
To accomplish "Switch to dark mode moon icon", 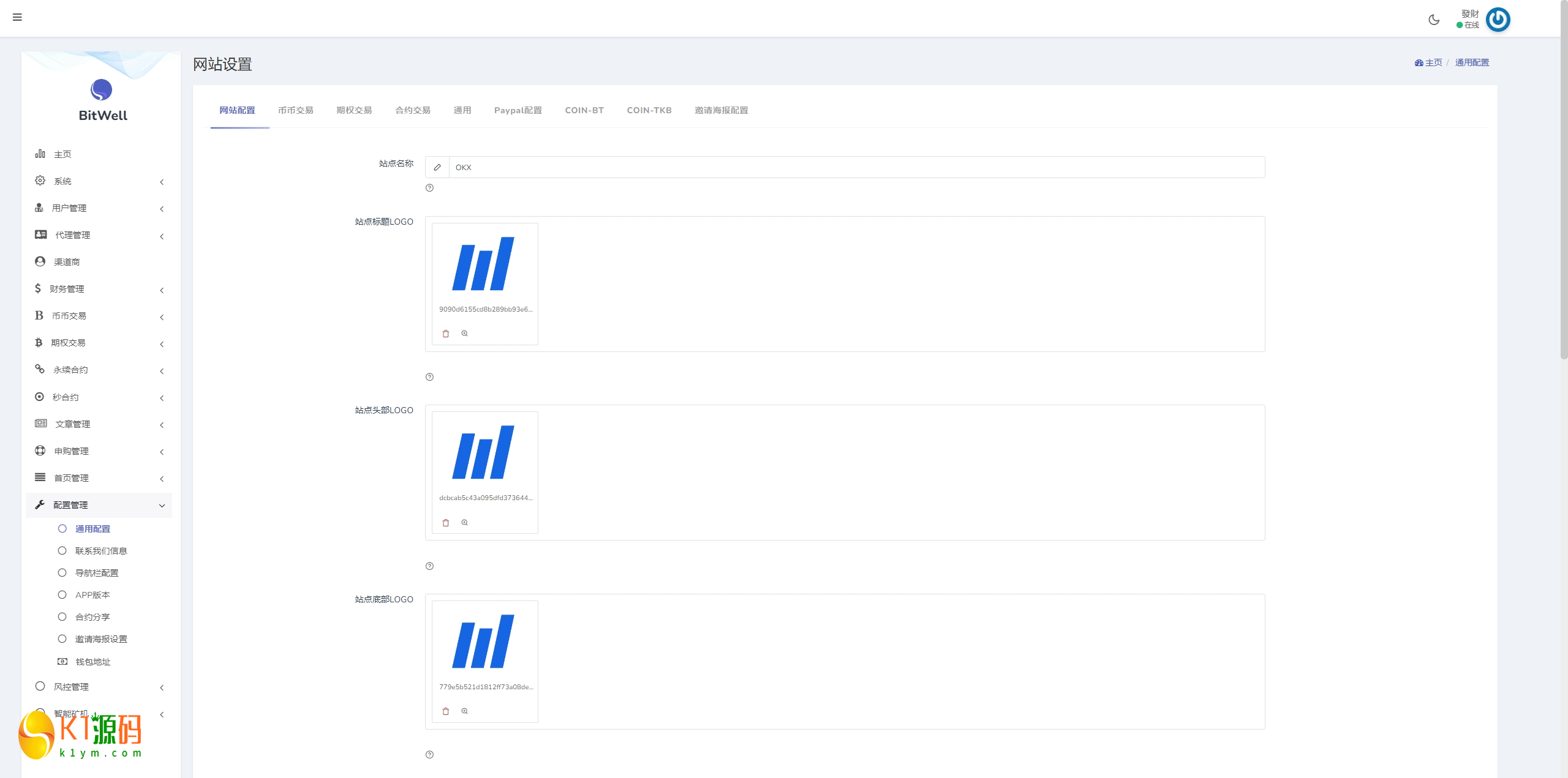I will click(x=1434, y=20).
